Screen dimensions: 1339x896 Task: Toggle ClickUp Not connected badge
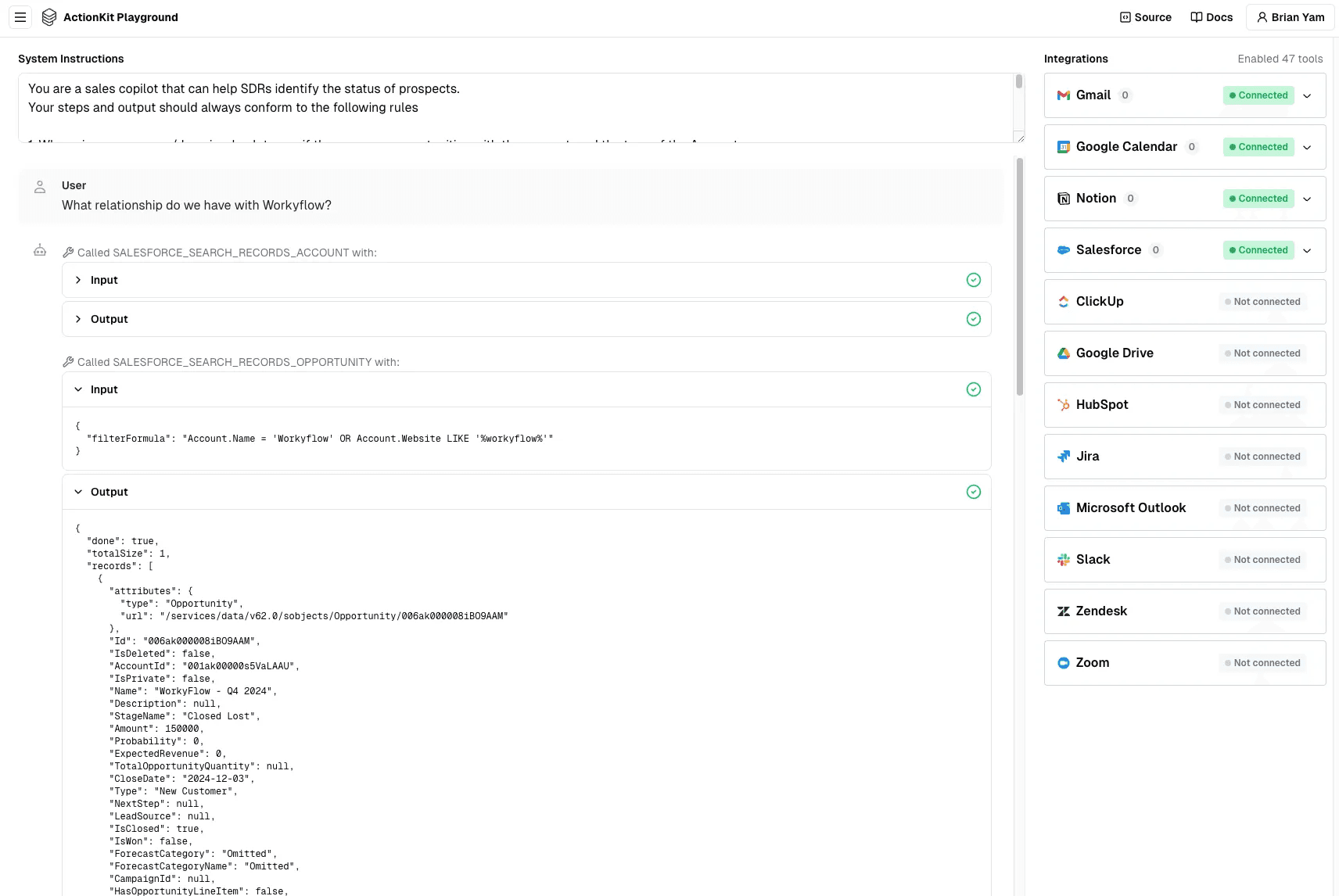pyautogui.click(x=1262, y=302)
